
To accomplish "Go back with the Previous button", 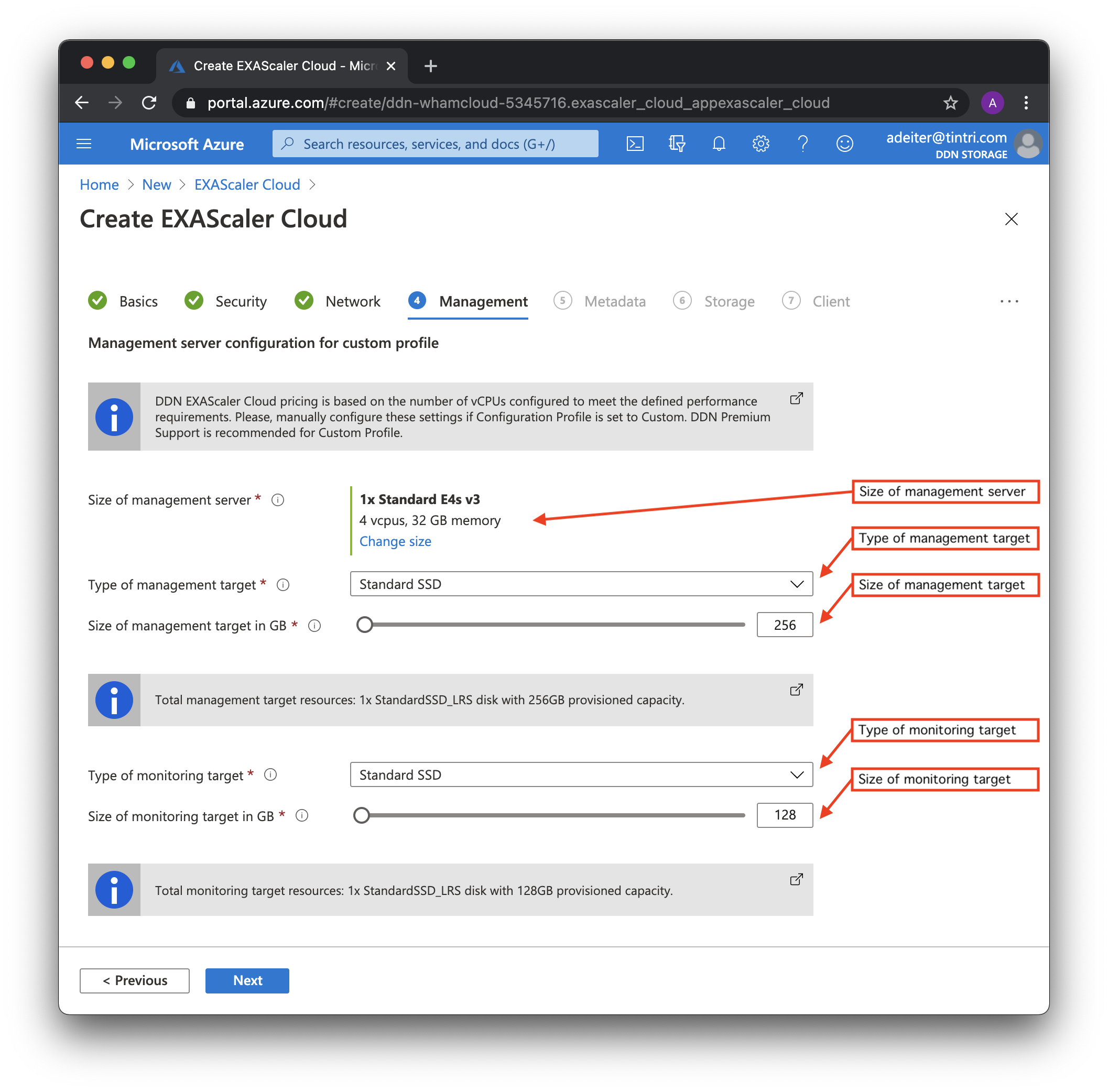I will 135,980.
